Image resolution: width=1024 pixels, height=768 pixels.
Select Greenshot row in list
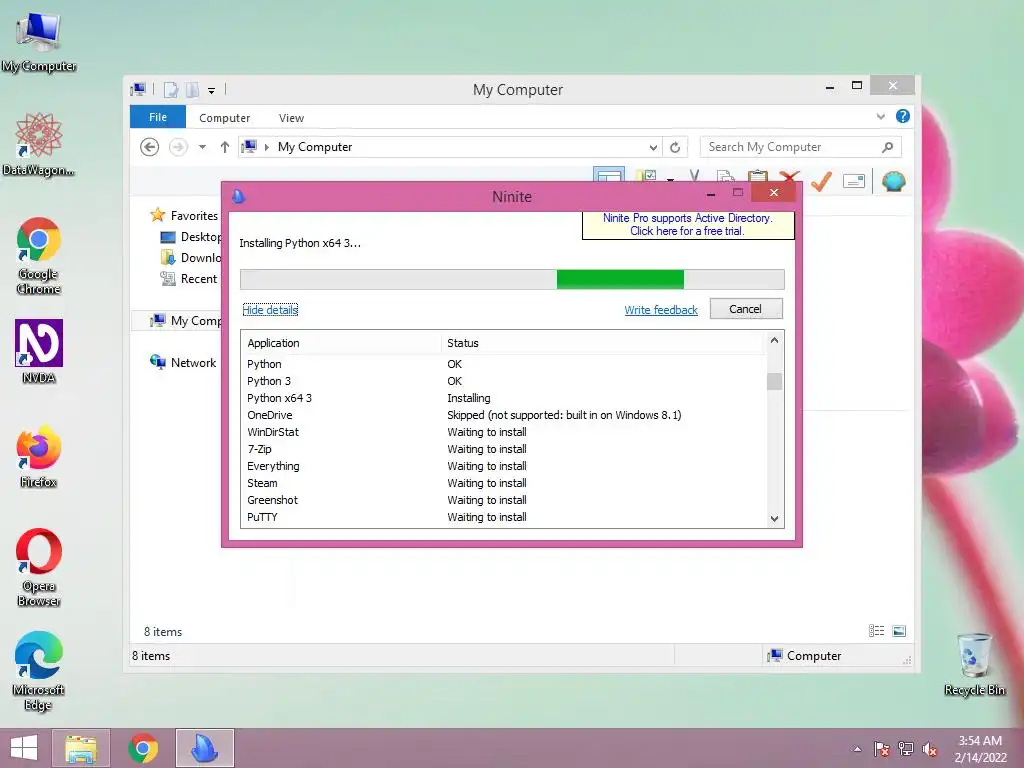pos(504,500)
